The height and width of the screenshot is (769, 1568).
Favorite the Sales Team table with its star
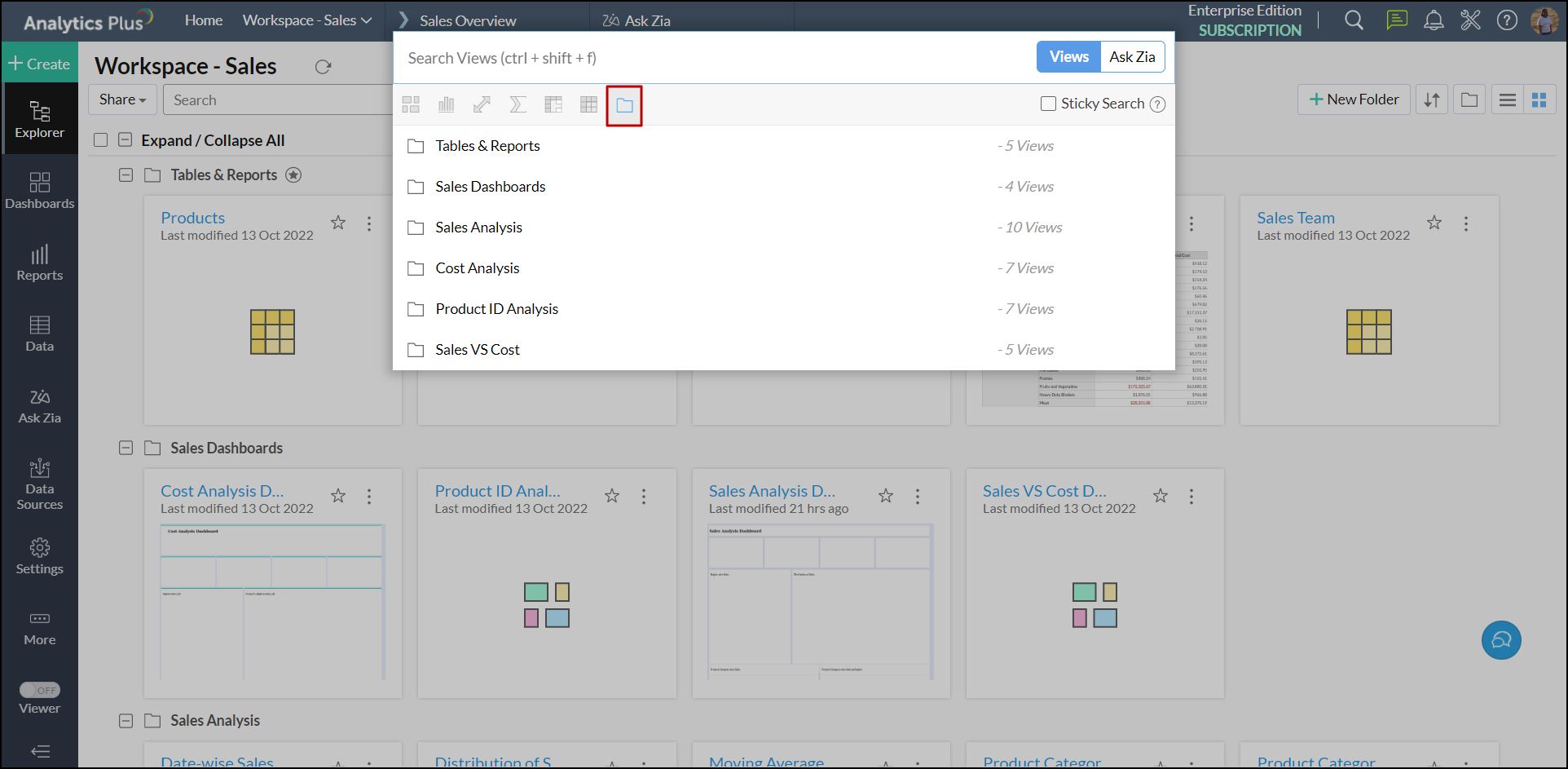pos(1434,223)
